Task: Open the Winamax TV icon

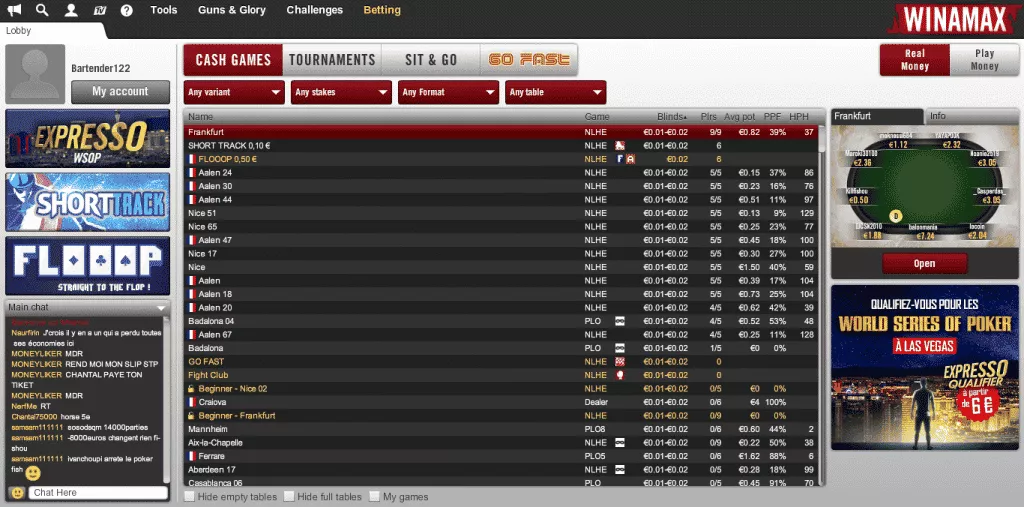Action: click(98, 10)
